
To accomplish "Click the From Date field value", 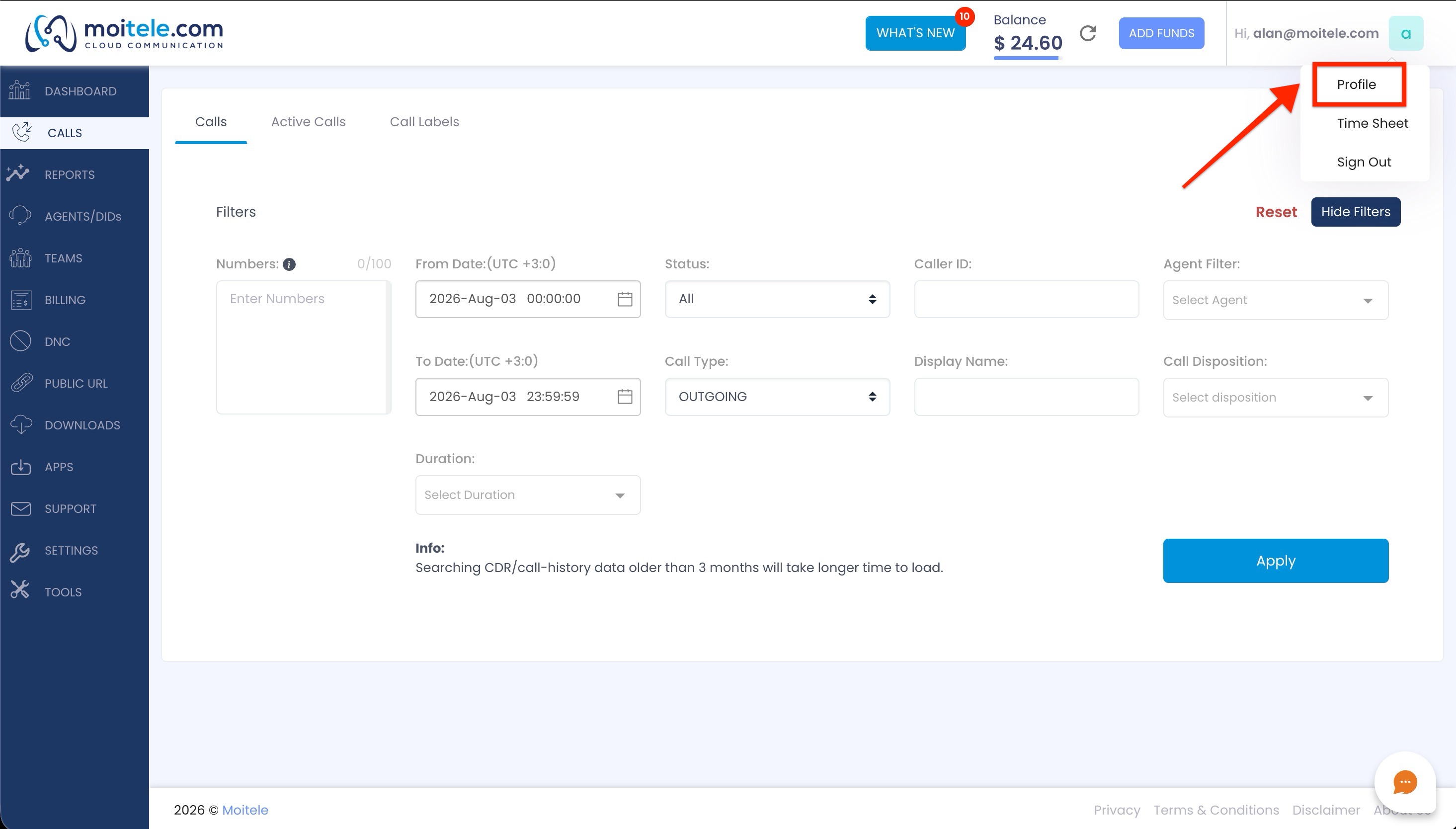I will 504,299.
